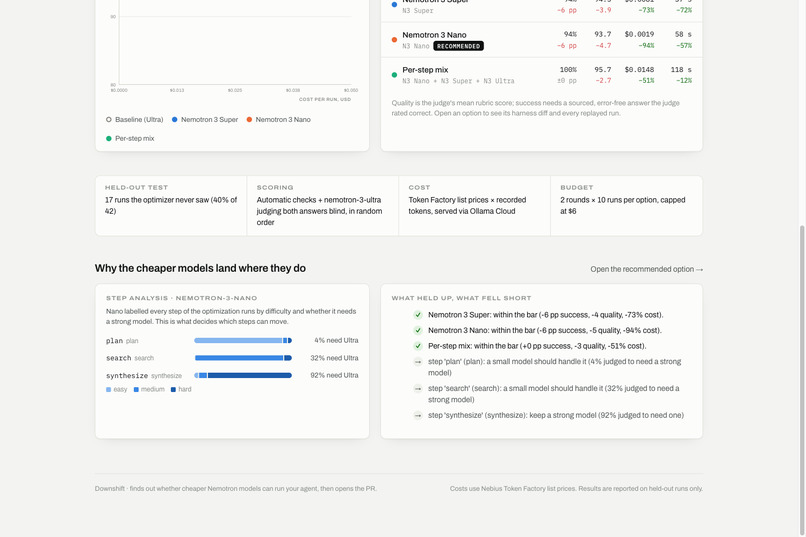Screen dimensions: 806x537
Task: Click the SCORING info card
Action: [323, 206]
